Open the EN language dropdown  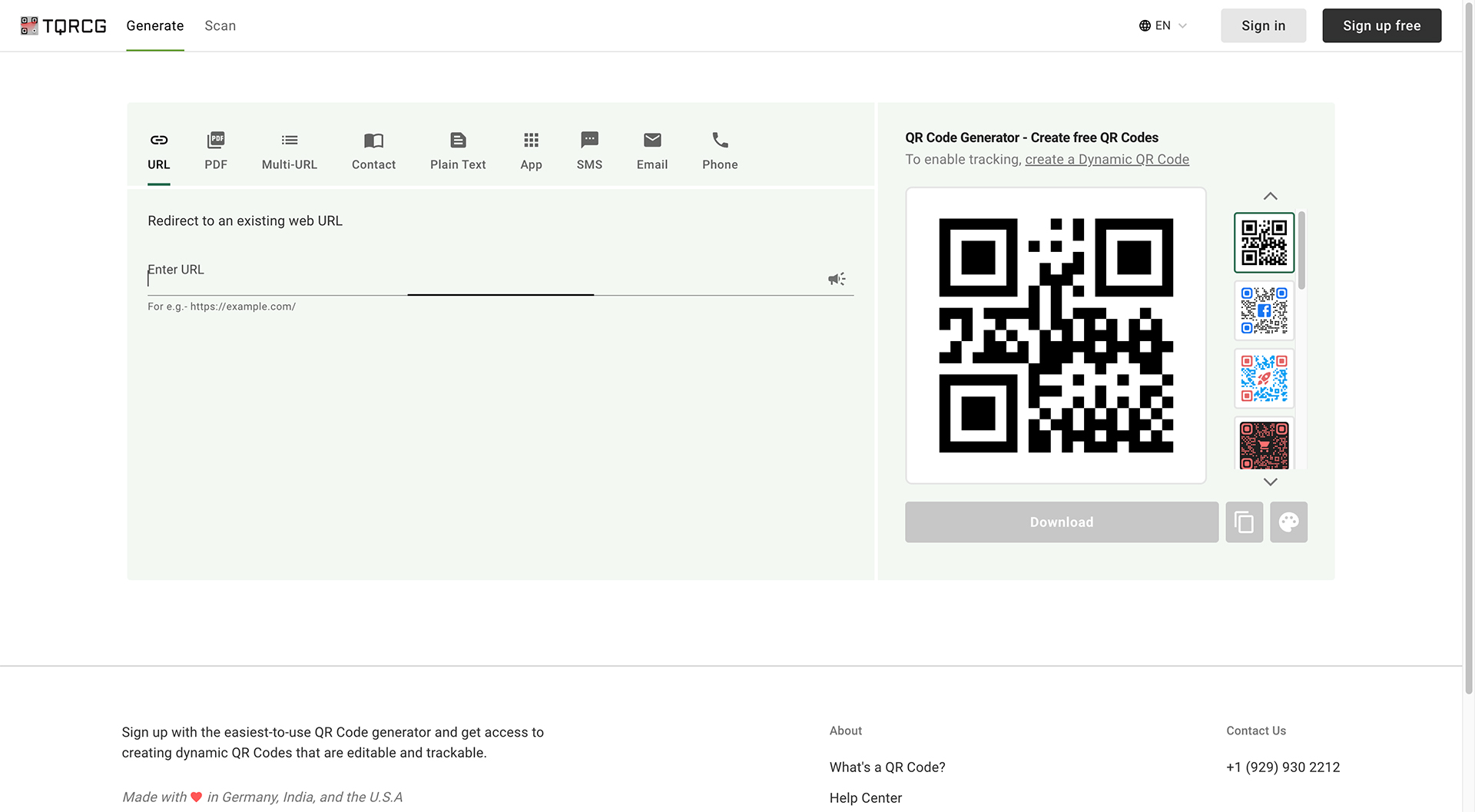point(1162,25)
